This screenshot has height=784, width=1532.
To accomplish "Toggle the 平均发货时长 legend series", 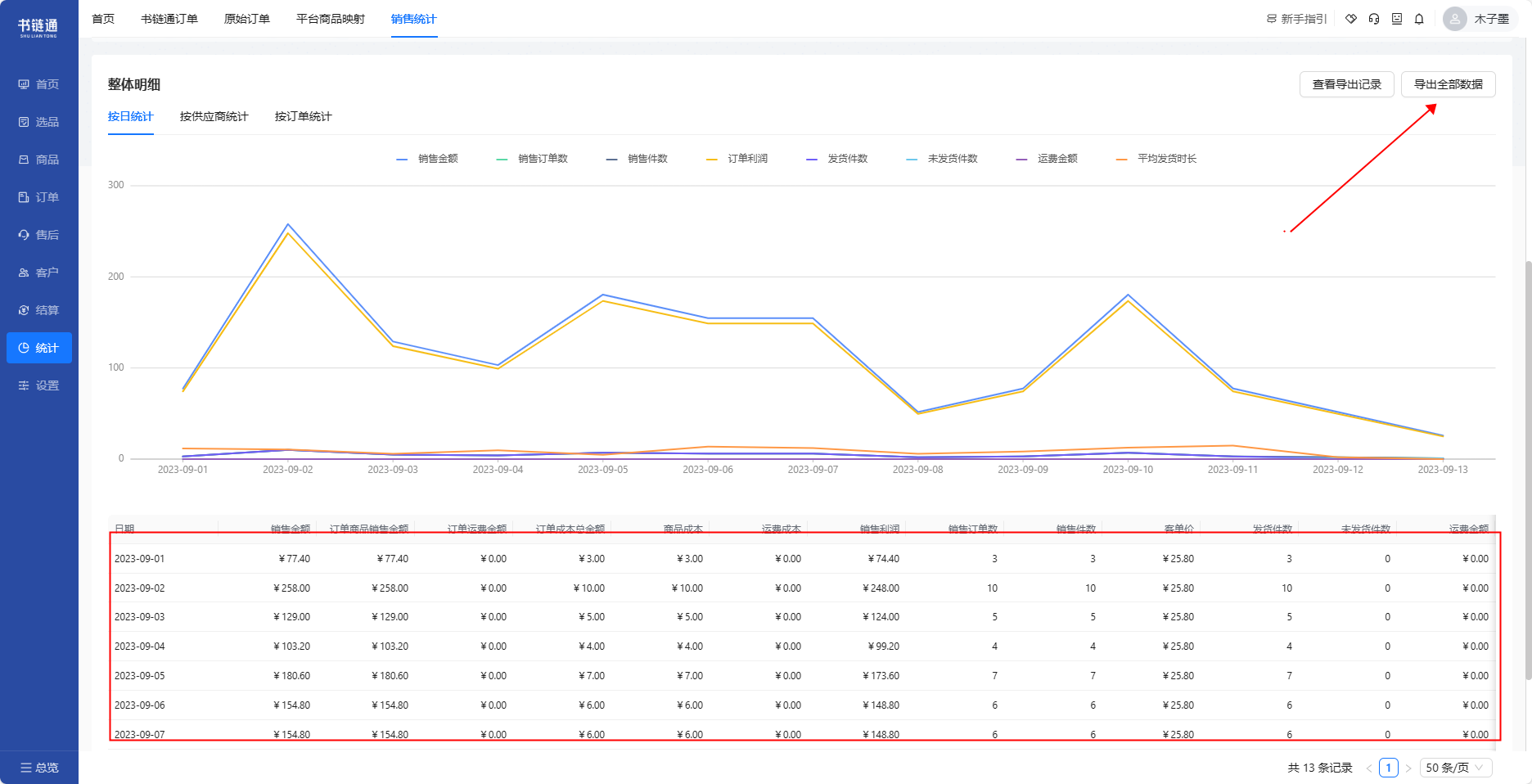I will (1156, 159).
